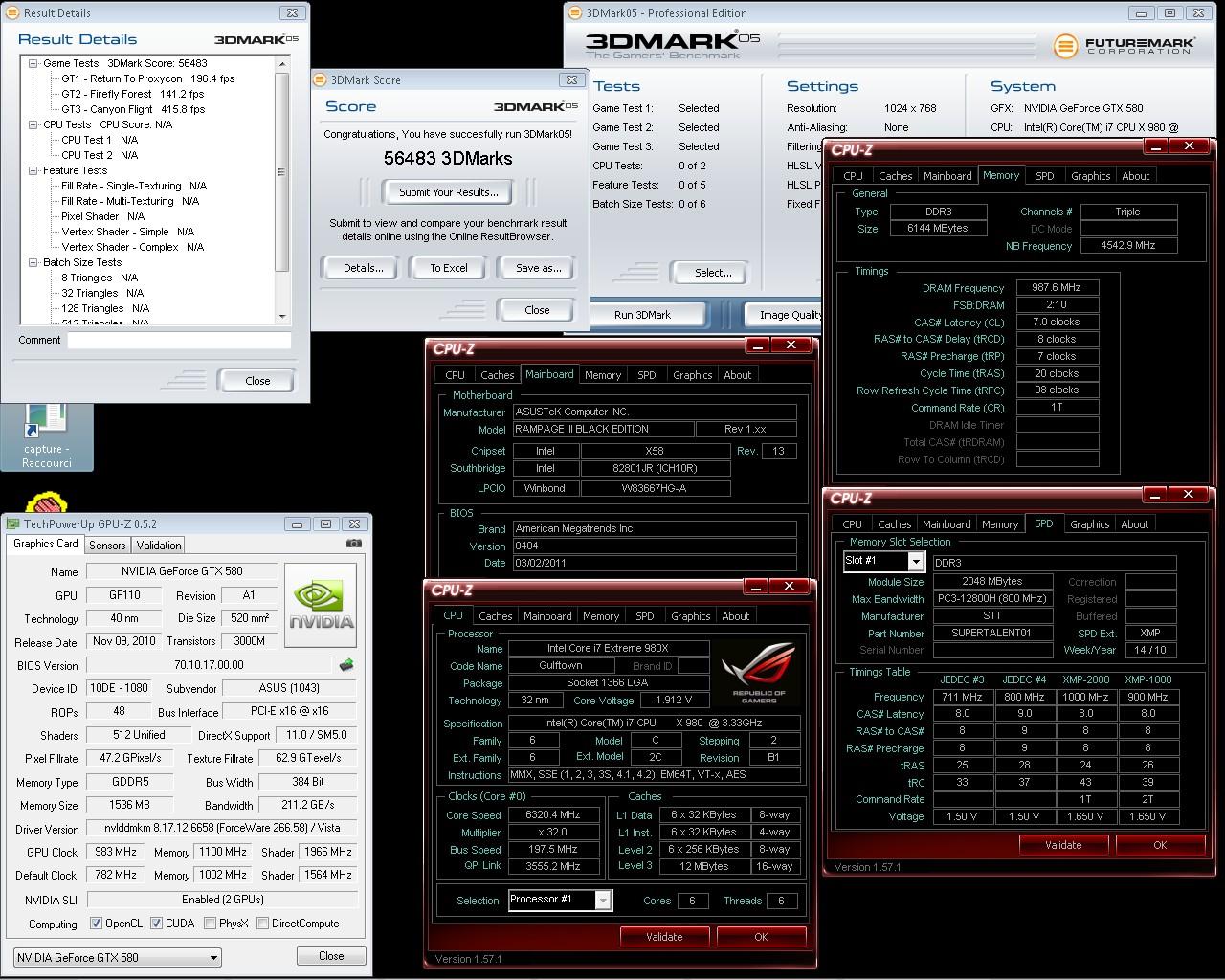This screenshot has width=1225, height=980.
Task: Click the Result Details window title icon
Action: click(12, 13)
